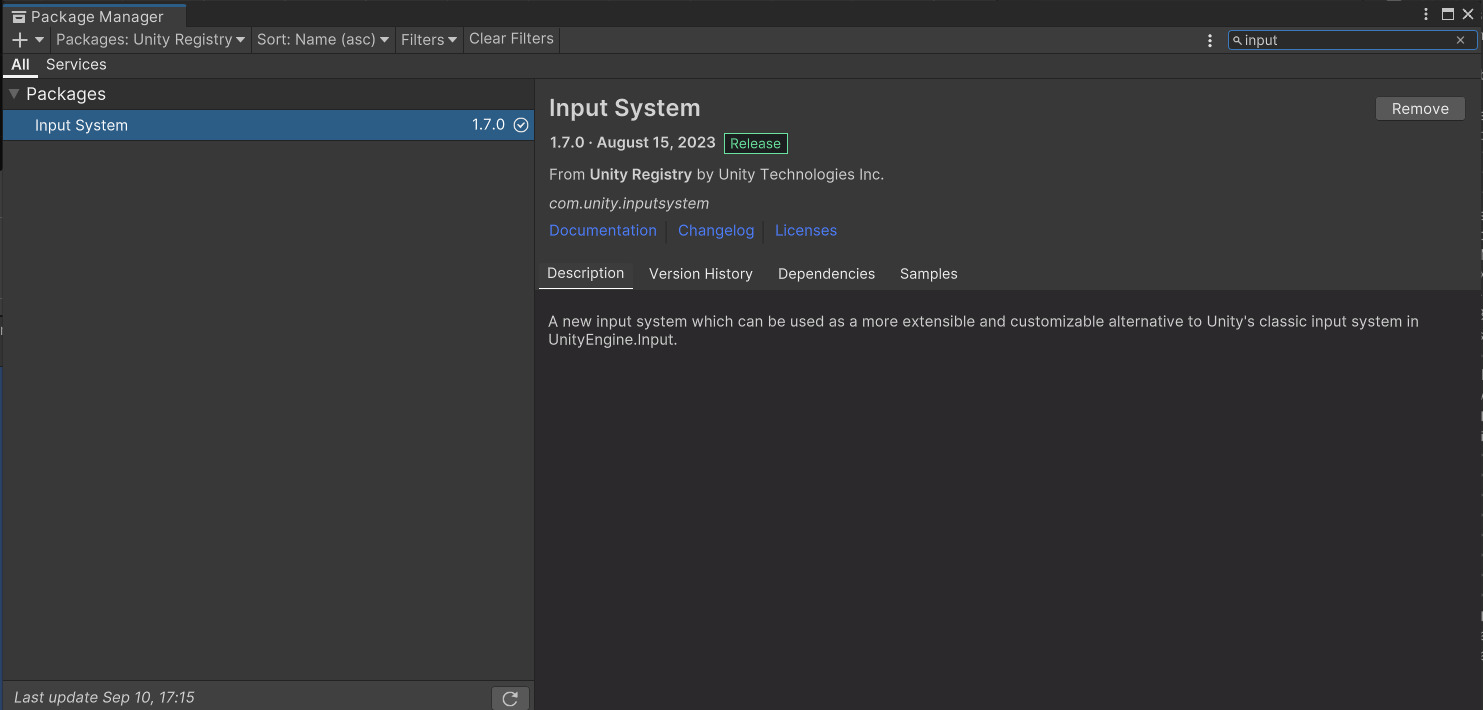Image resolution: width=1483 pixels, height=710 pixels.
Task: Click the Packages group header label
Action: click(66, 94)
